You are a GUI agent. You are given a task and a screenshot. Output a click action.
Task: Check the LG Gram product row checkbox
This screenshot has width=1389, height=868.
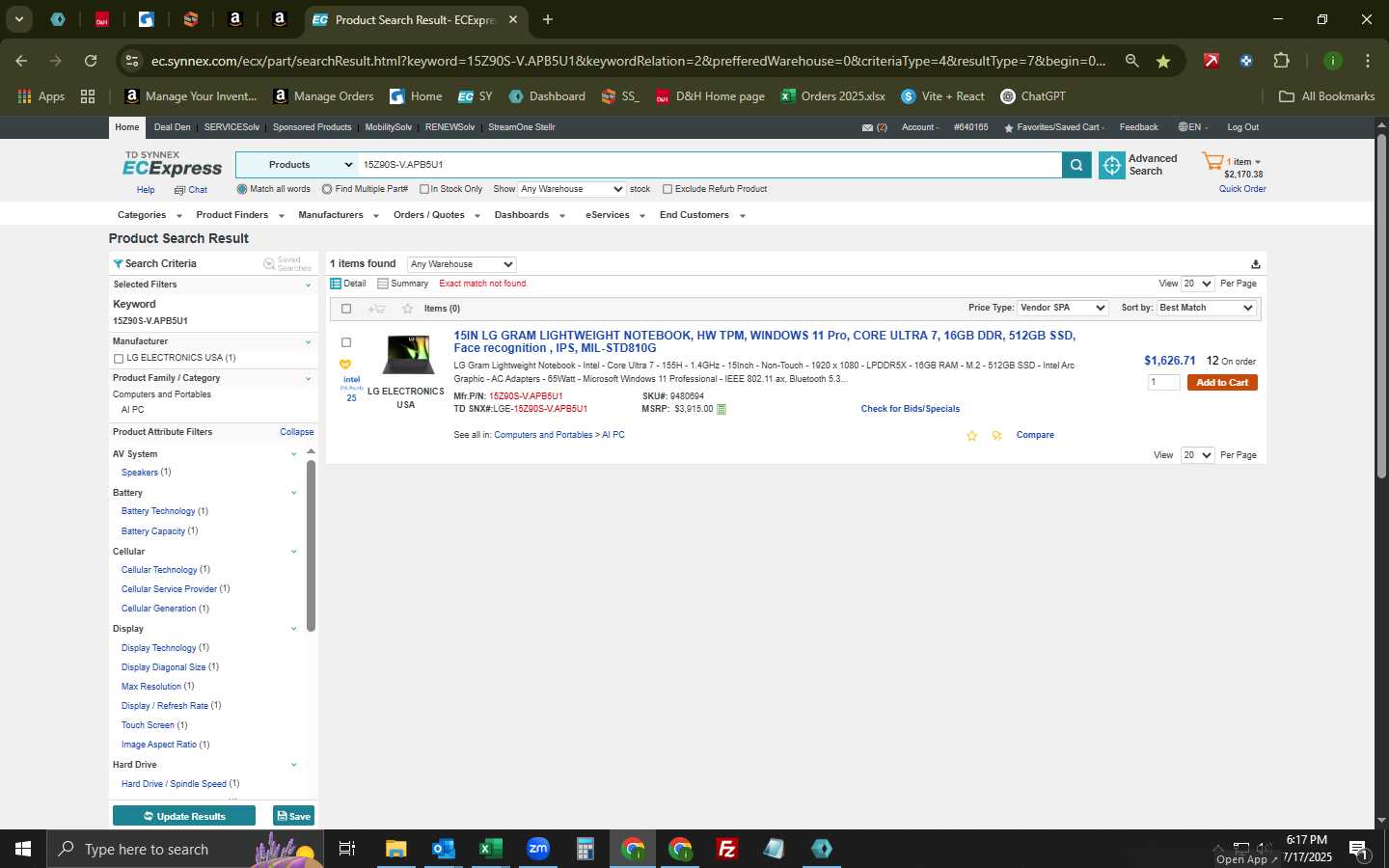click(346, 342)
